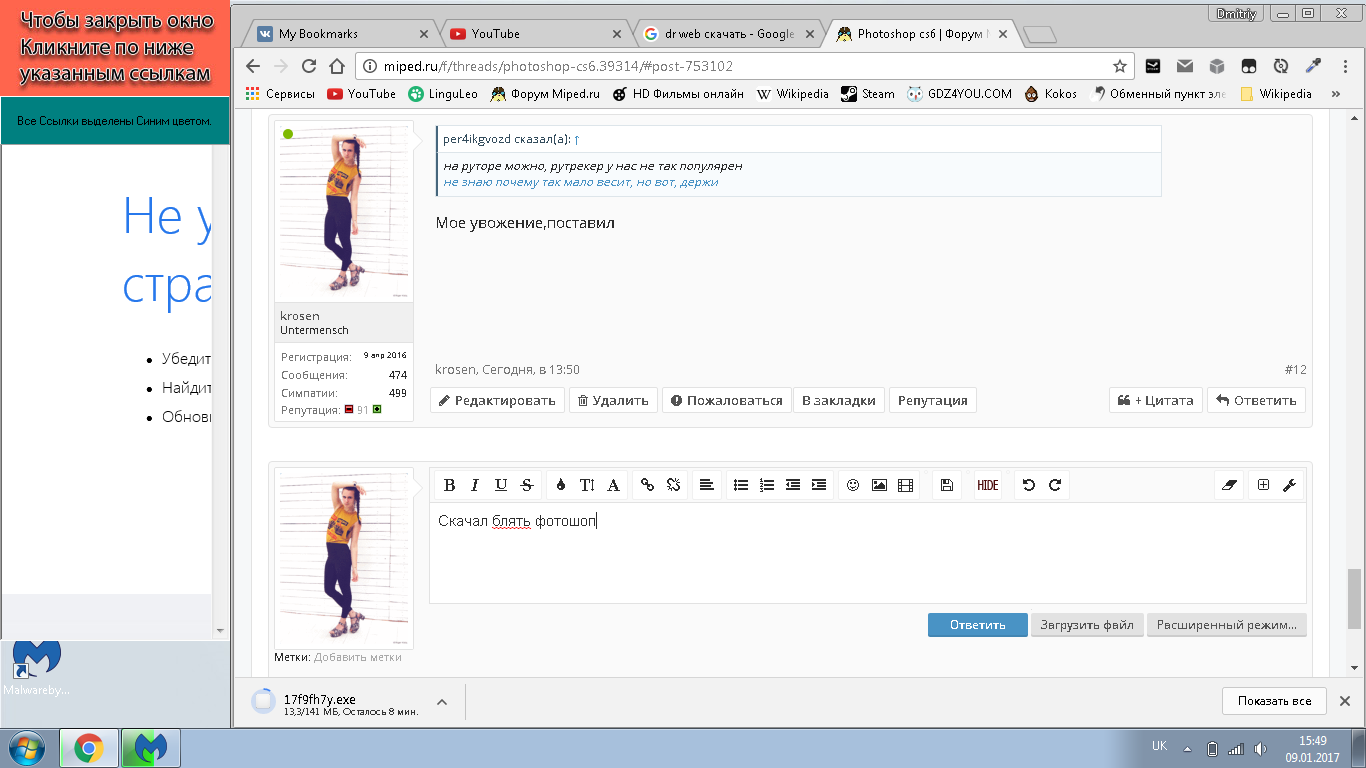Image resolution: width=1366 pixels, height=768 pixels.
Task: Click the Репутация button
Action: (932, 400)
